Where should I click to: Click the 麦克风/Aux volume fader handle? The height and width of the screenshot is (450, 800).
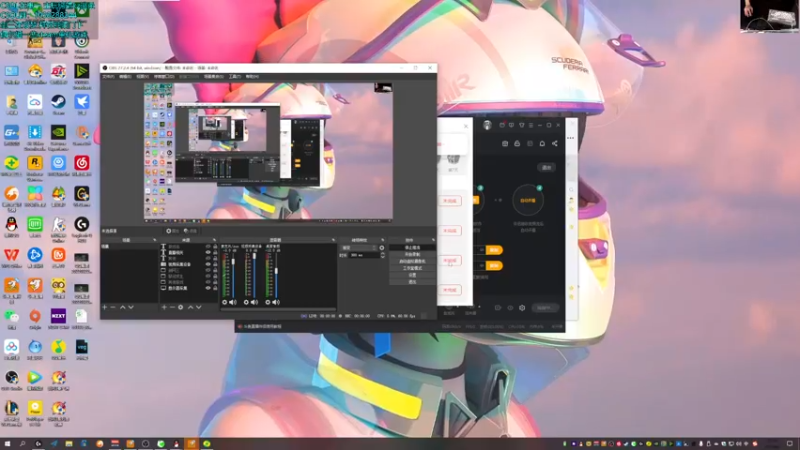[x=234, y=261]
